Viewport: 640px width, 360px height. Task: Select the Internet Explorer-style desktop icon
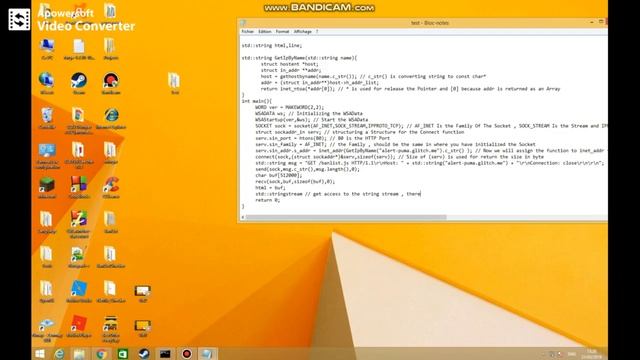111,118
